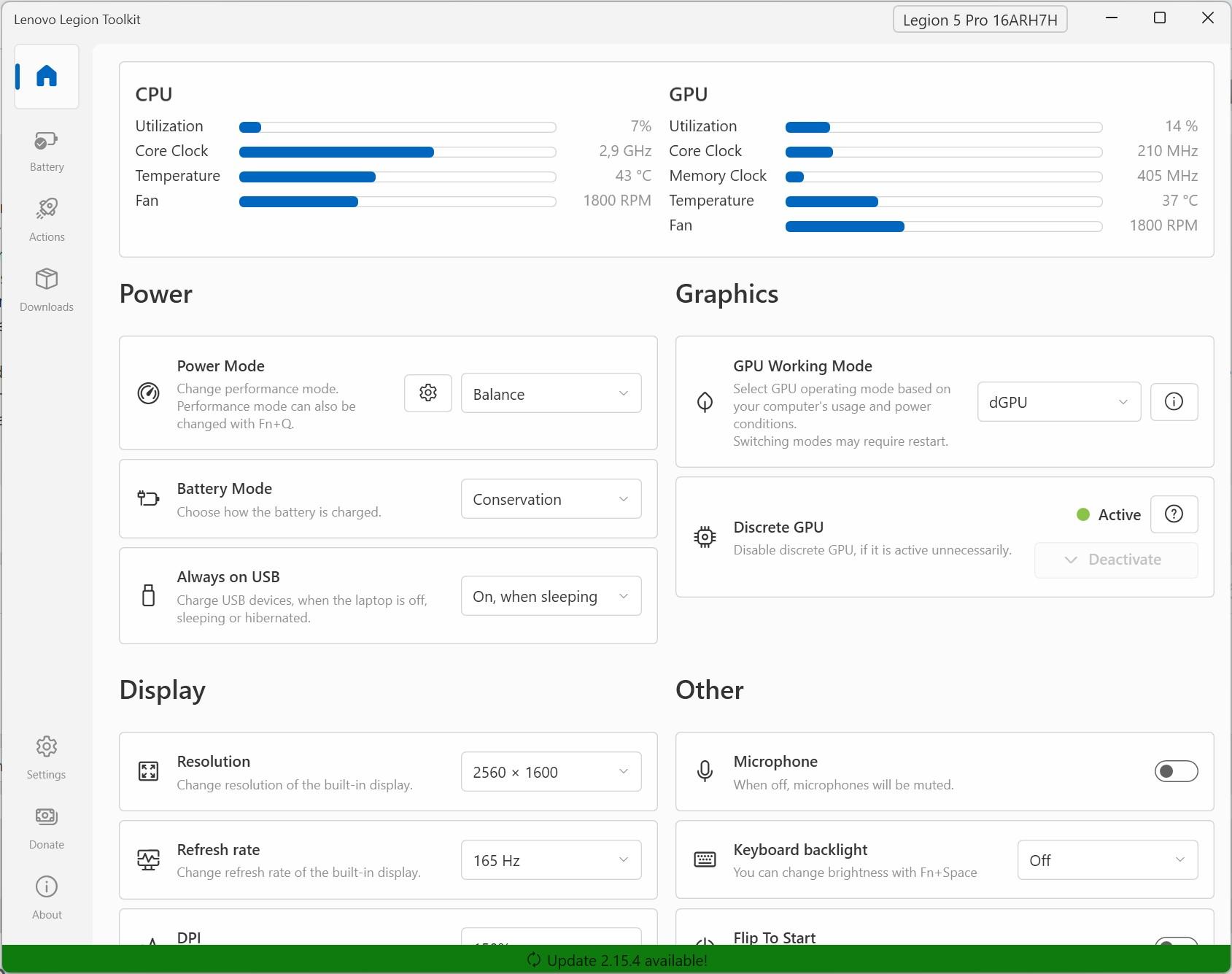Maximize the Lenovo Legion Toolkit window
Screen dimensions: 1232x974
[x=1160, y=18]
